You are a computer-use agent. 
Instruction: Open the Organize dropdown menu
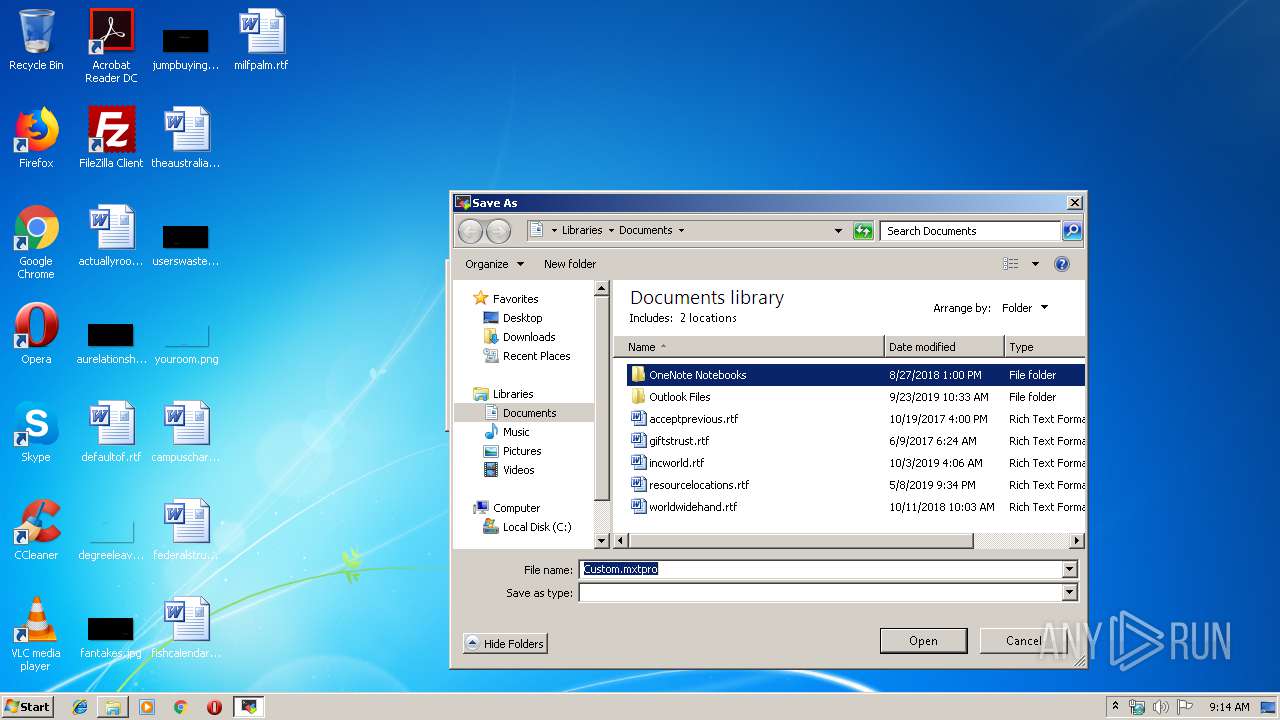[x=494, y=264]
